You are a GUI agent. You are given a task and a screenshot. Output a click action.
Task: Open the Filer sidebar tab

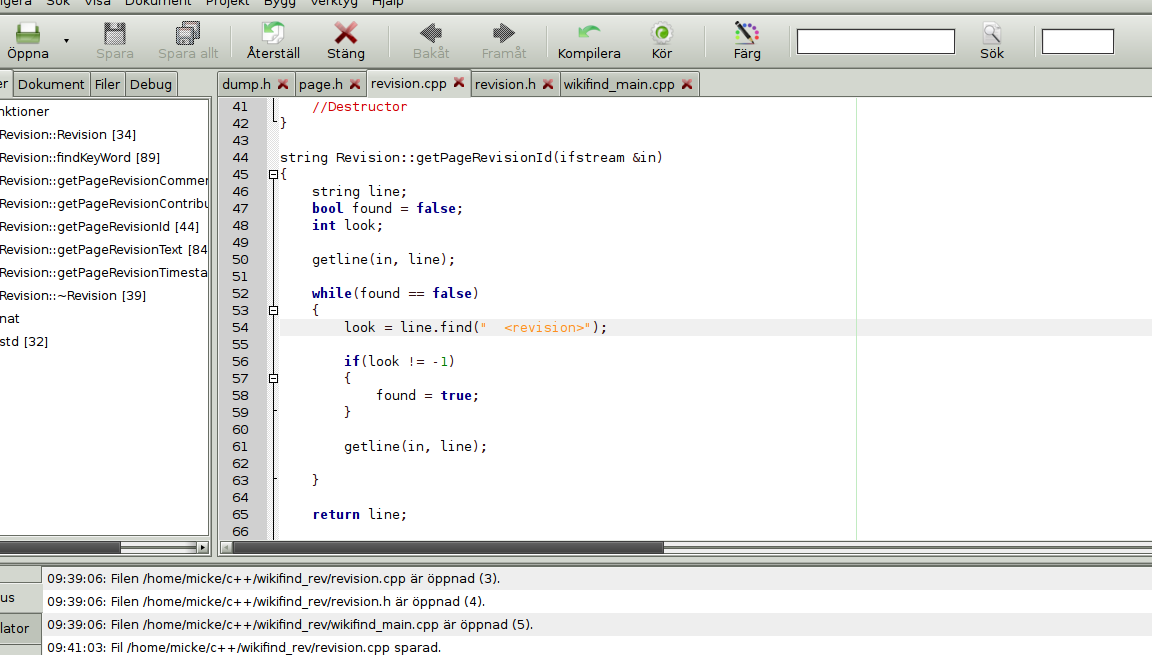(107, 84)
